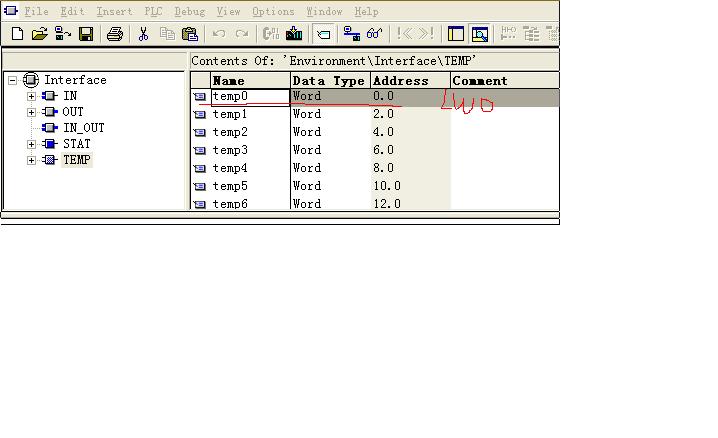The height and width of the screenshot is (438, 718).
Task: Click the New file toolbar icon
Action: [x=17, y=33]
